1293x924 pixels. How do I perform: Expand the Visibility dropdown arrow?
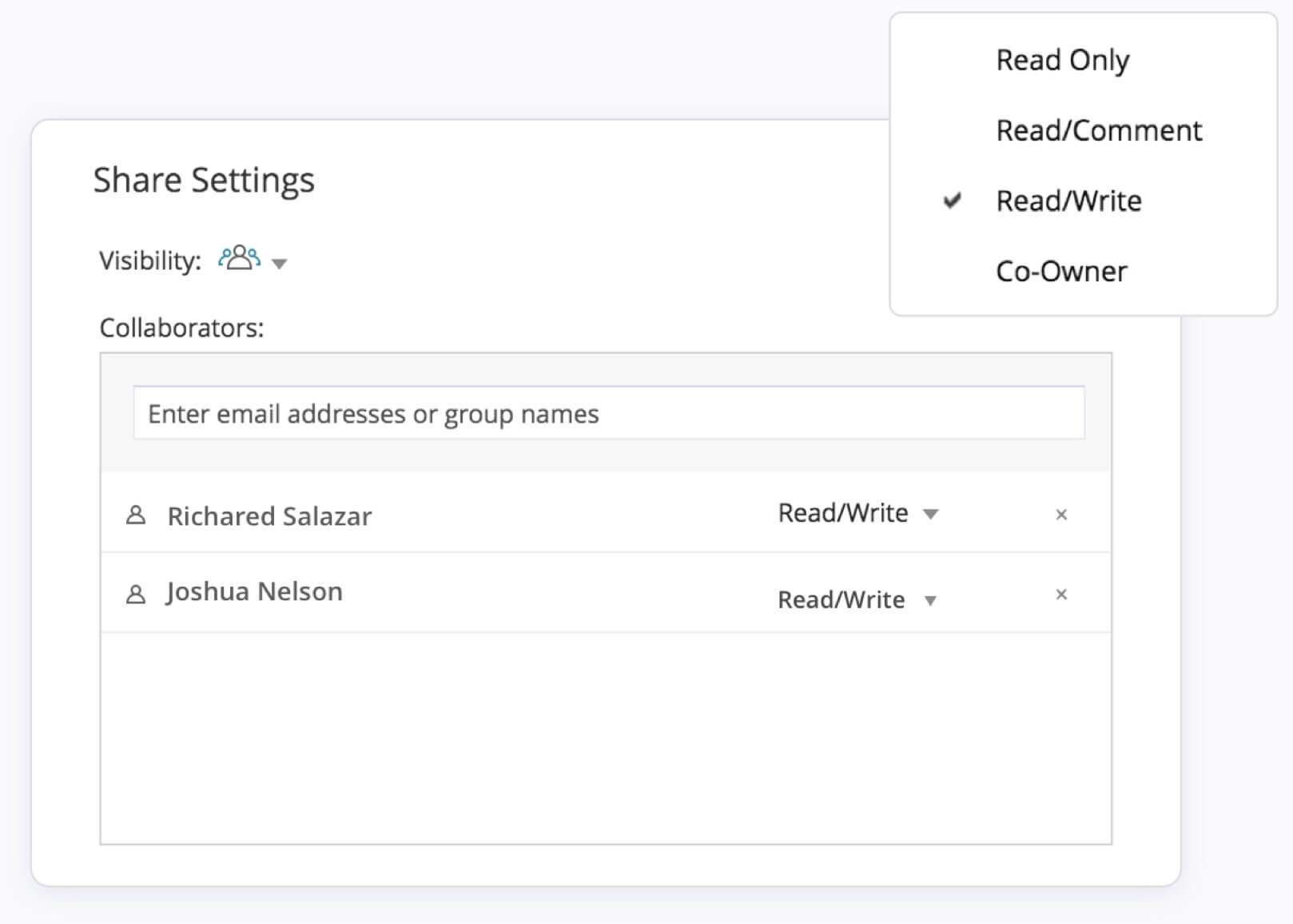pyautogui.click(x=279, y=263)
